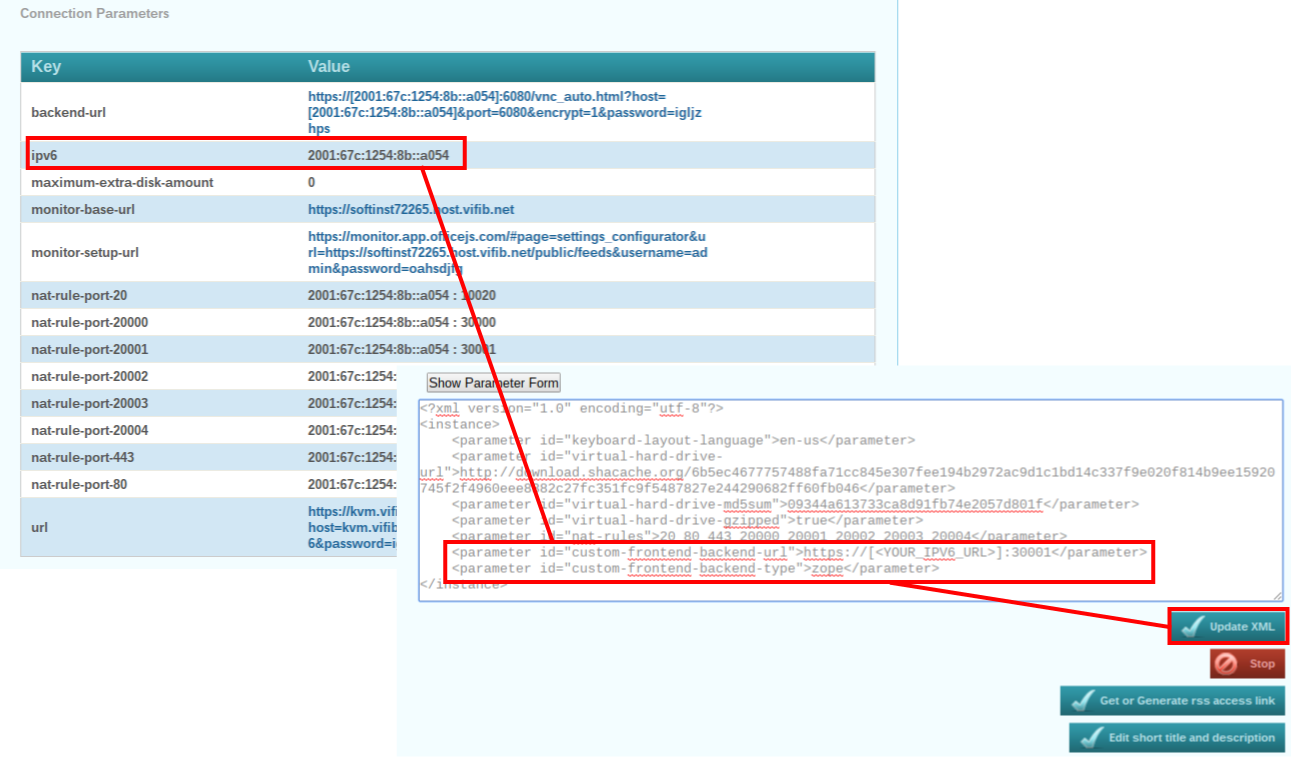Open the monitor-base-url softinst72265 link
The width and height of the screenshot is (1291, 762).
[411, 209]
